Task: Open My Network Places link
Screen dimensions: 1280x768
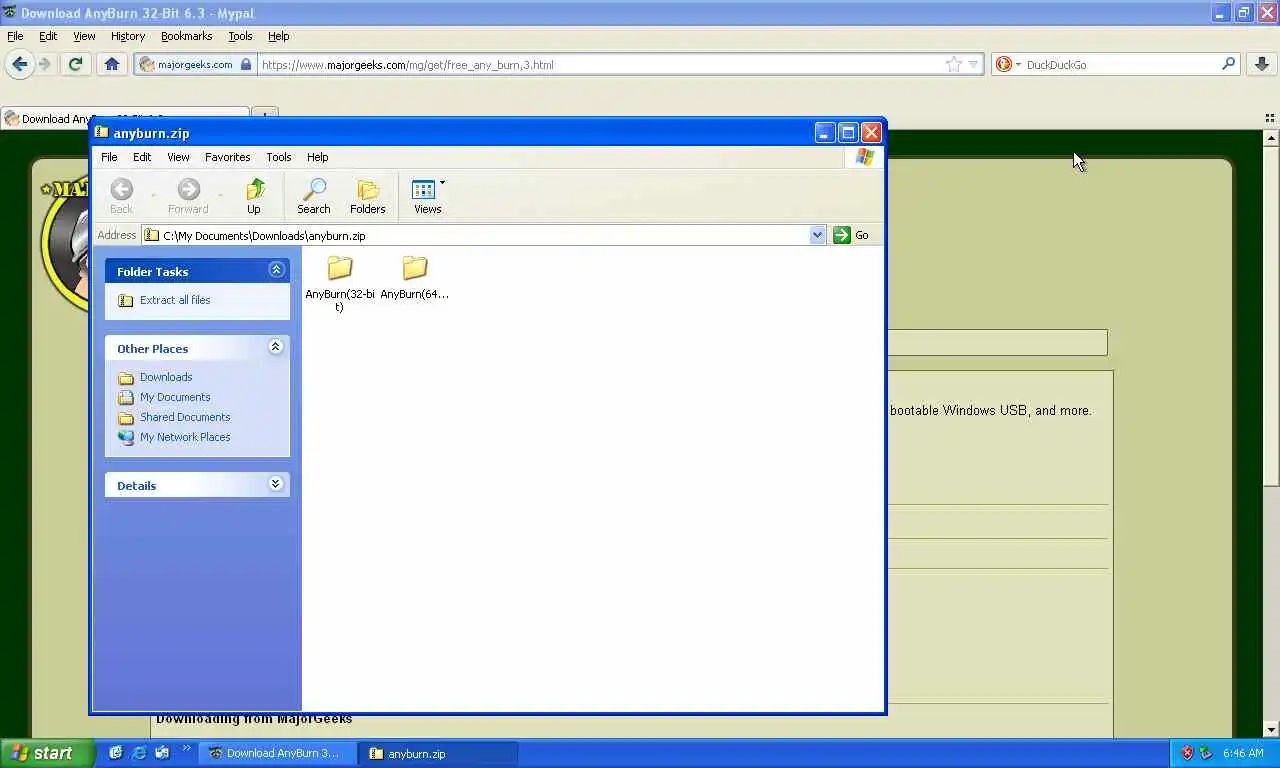Action: pos(185,437)
